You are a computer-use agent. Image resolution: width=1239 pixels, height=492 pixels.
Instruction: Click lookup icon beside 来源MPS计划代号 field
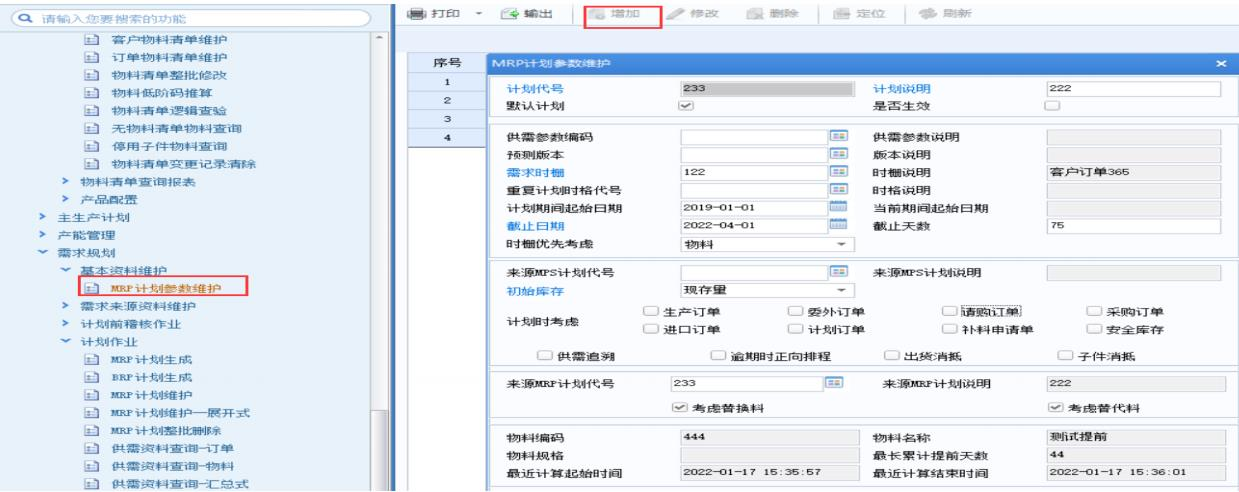tap(839, 272)
